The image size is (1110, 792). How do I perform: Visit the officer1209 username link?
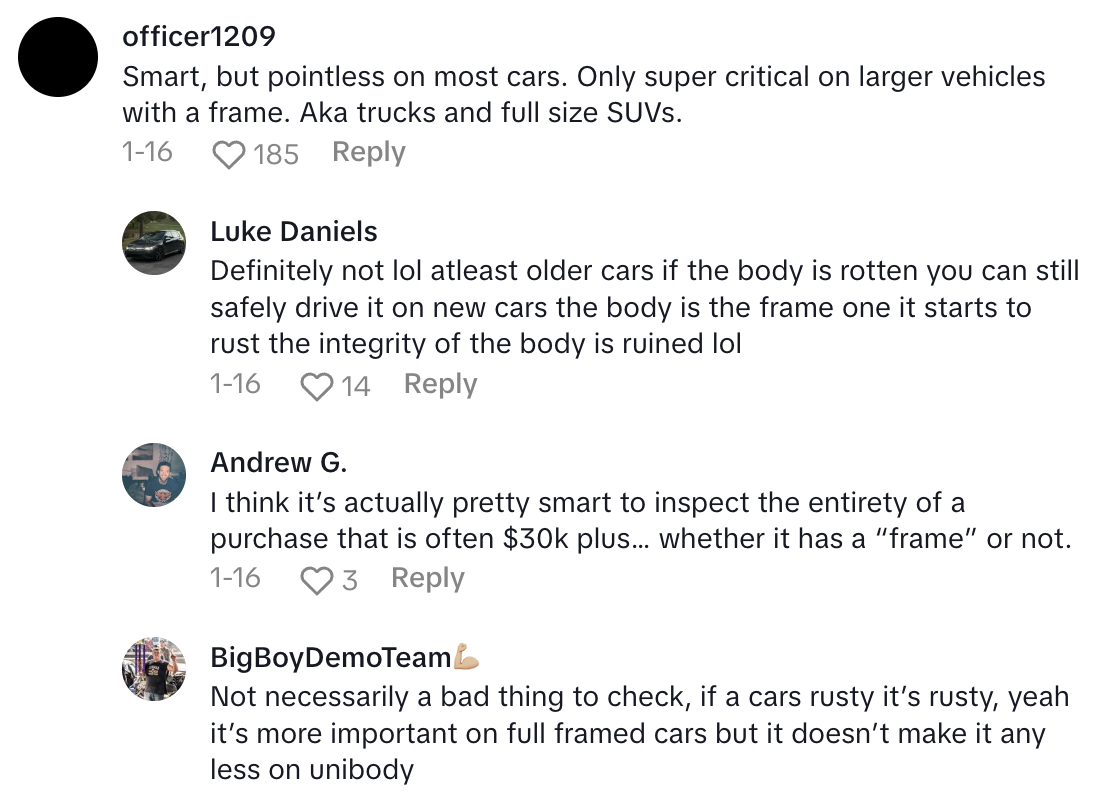[x=198, y=37]
